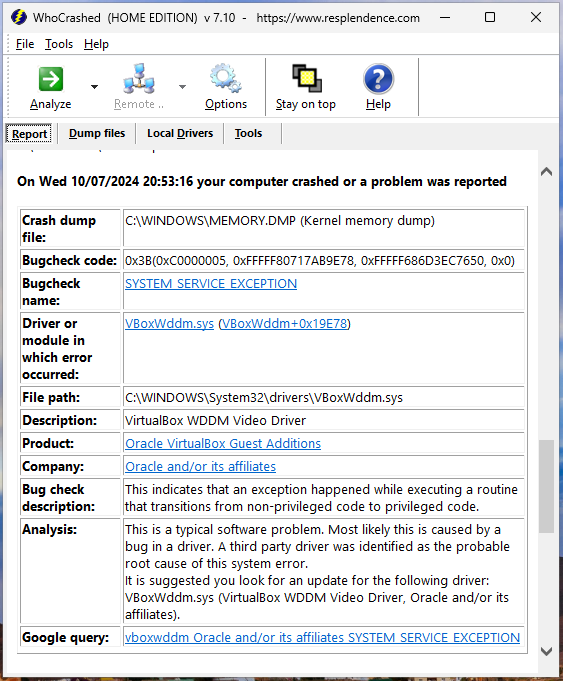
Task: Click the VBoxWddm.sys file path text
Action: [264, 397]
